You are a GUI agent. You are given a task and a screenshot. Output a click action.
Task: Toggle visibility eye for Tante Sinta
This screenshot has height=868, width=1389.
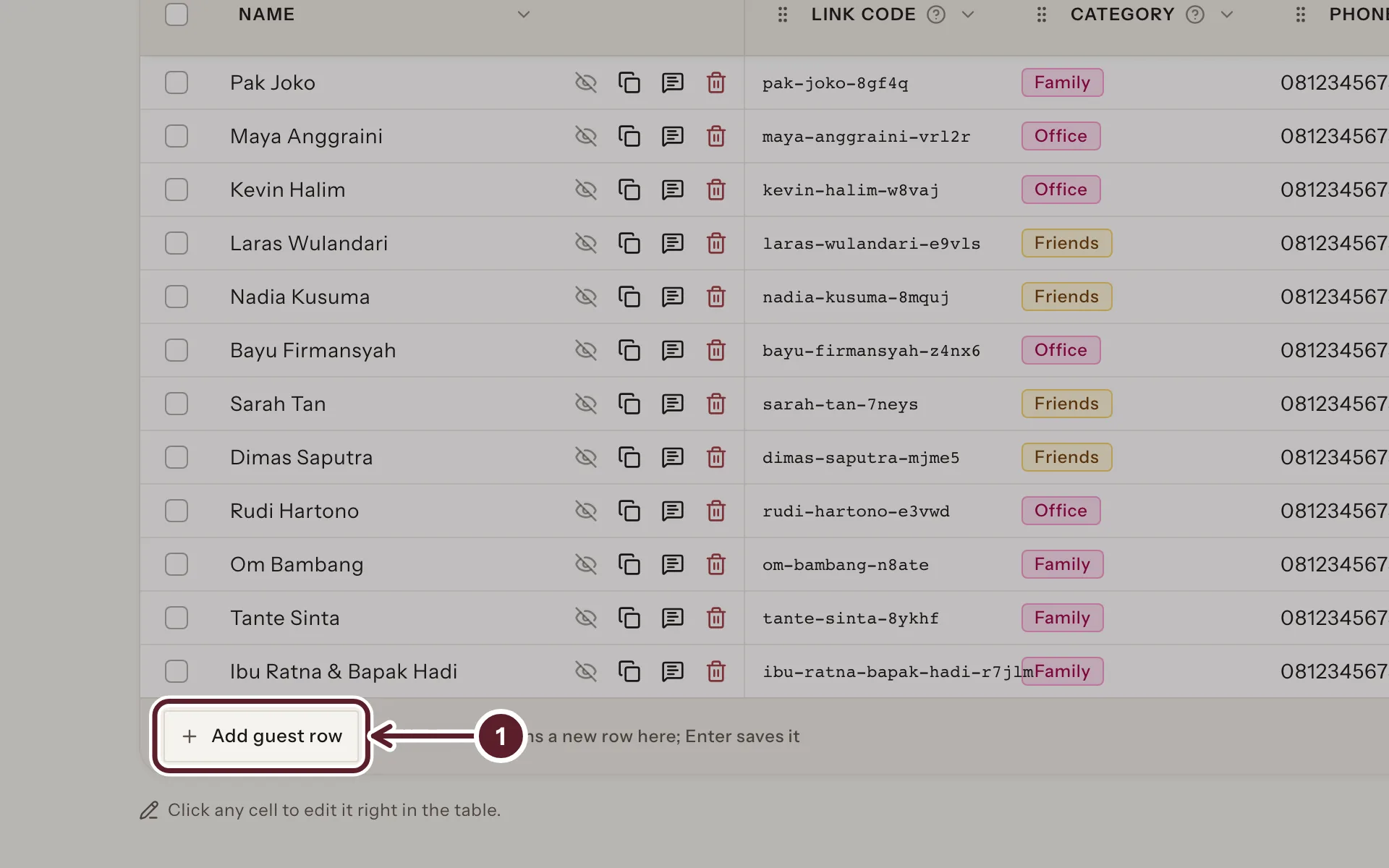click(x=585, y=618)
